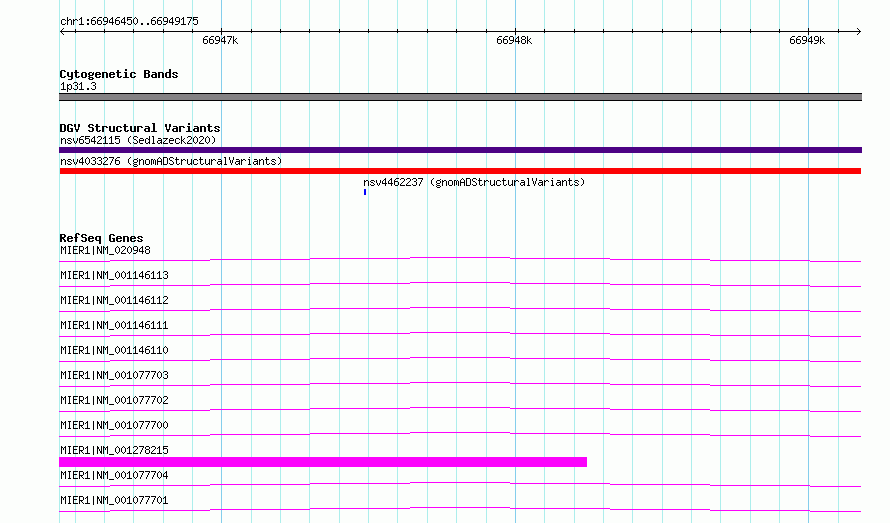Click the MIER1|NM_001278215 transcript label

click(x=114, y=450)
